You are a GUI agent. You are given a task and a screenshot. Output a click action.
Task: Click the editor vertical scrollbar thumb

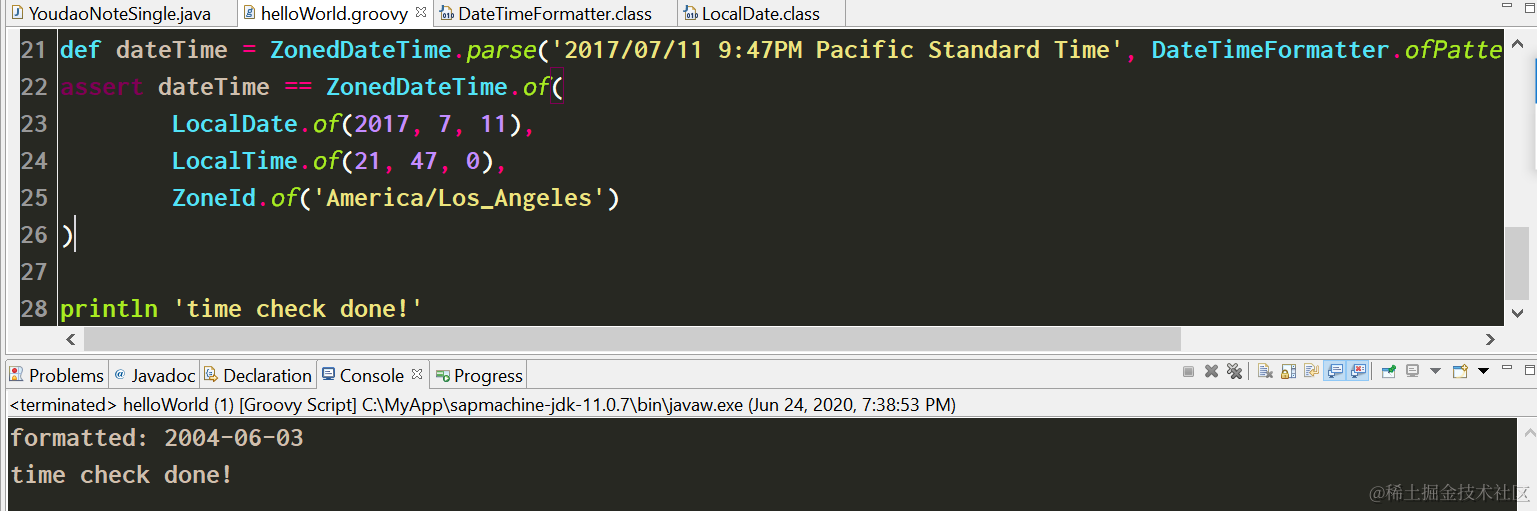click(x=1517, y=262)
